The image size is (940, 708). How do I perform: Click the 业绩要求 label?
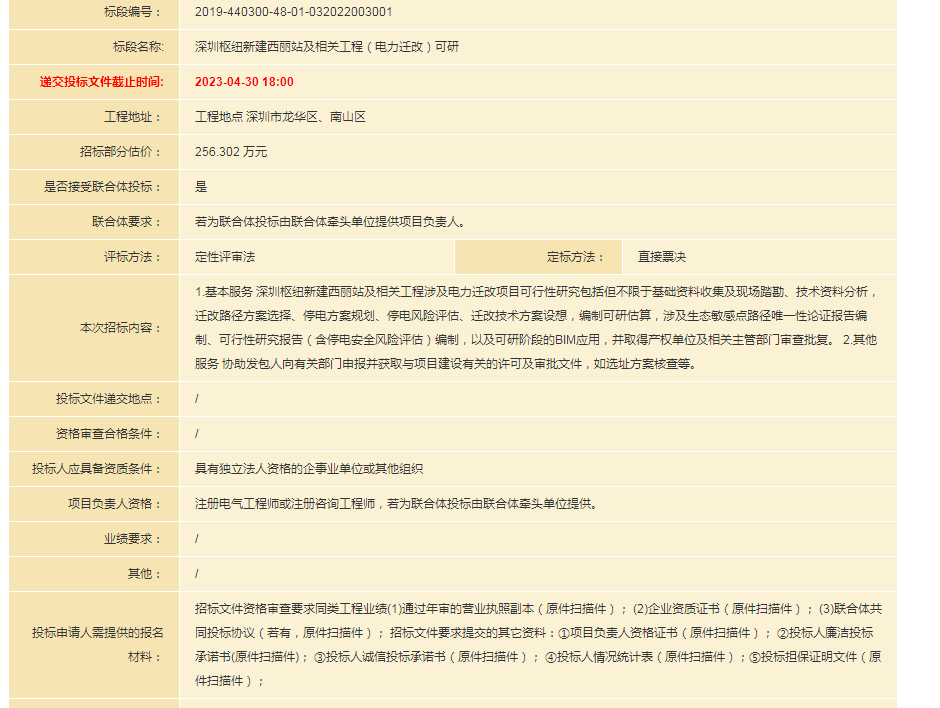coord(132,539)
